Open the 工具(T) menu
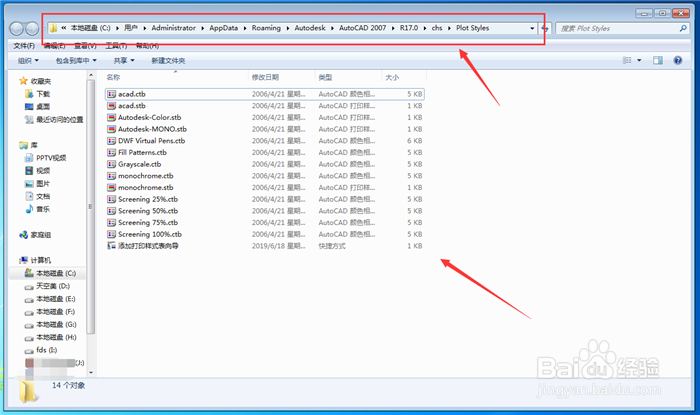Screen dimensions: 700x415 point(116,46)
